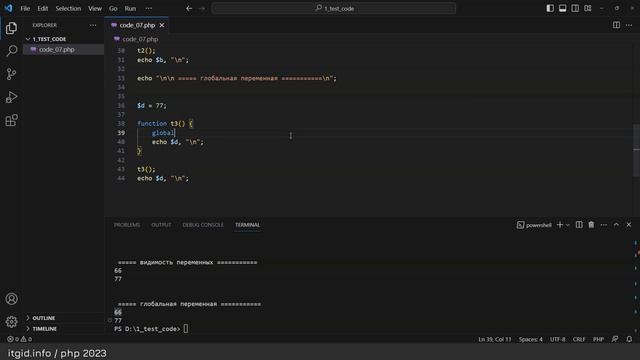Open the Run and Debug view
Screen dimensions: 640x360
(x=11, y=97)
